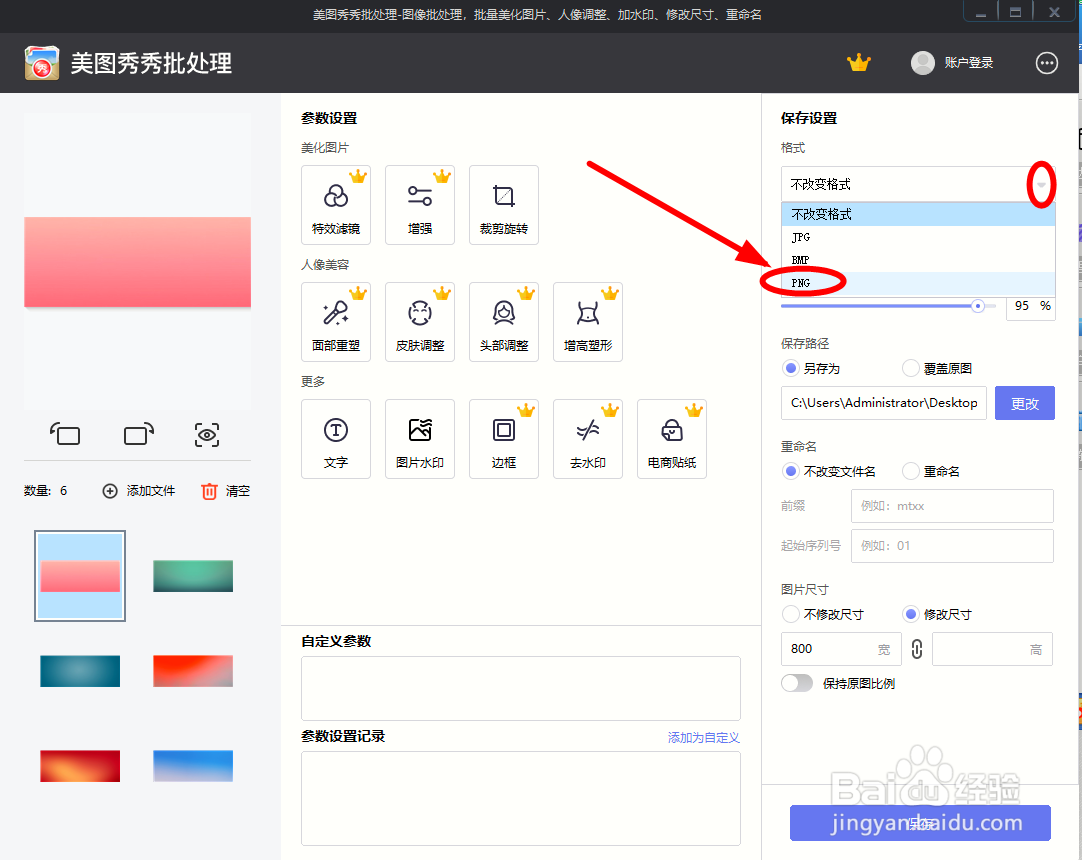1082x860 pixels.
Task: Open the 裁剪旋转 crop rotate tool
Action: tap(504, 205)
